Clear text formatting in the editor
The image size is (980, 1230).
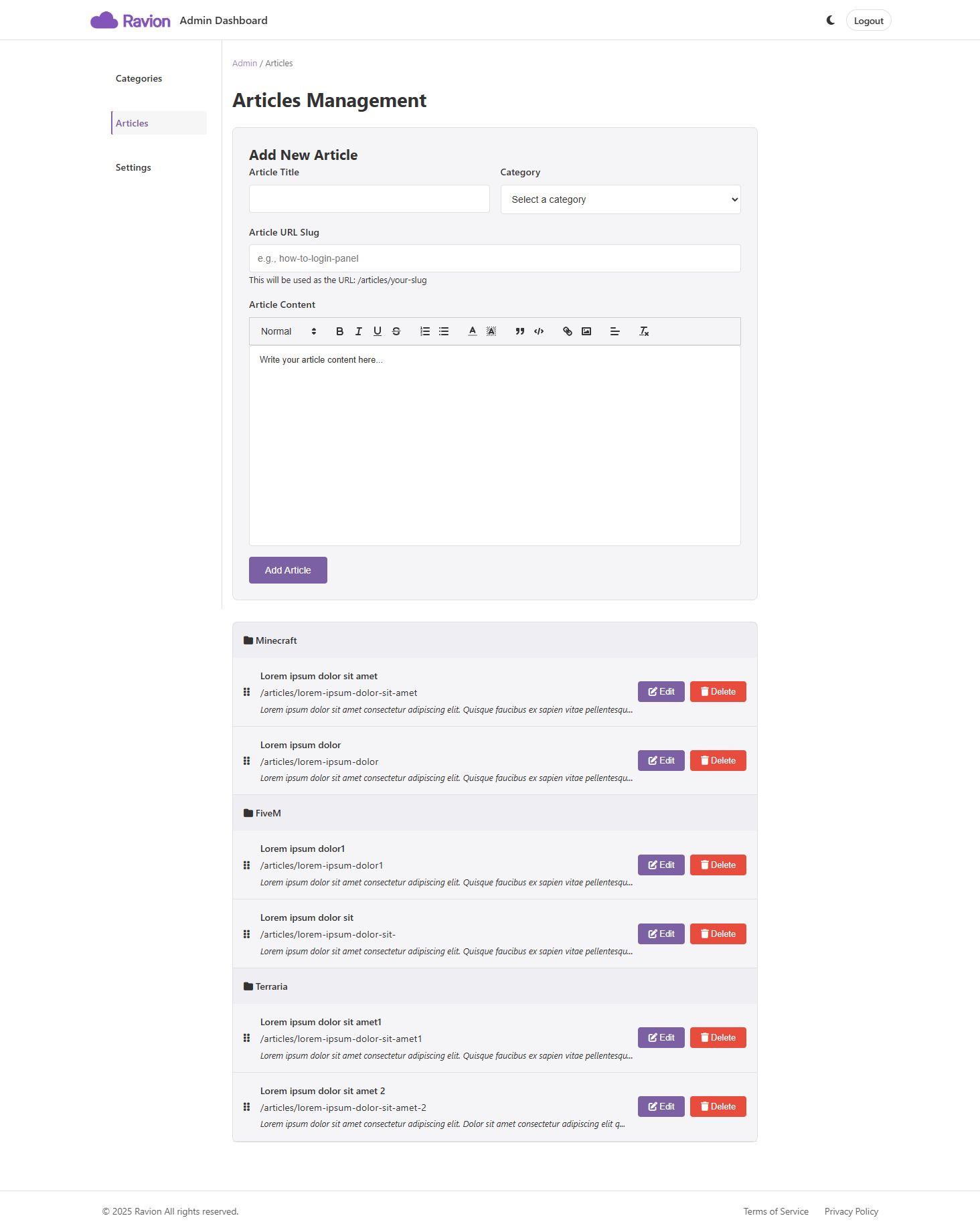tap(644, 331)
